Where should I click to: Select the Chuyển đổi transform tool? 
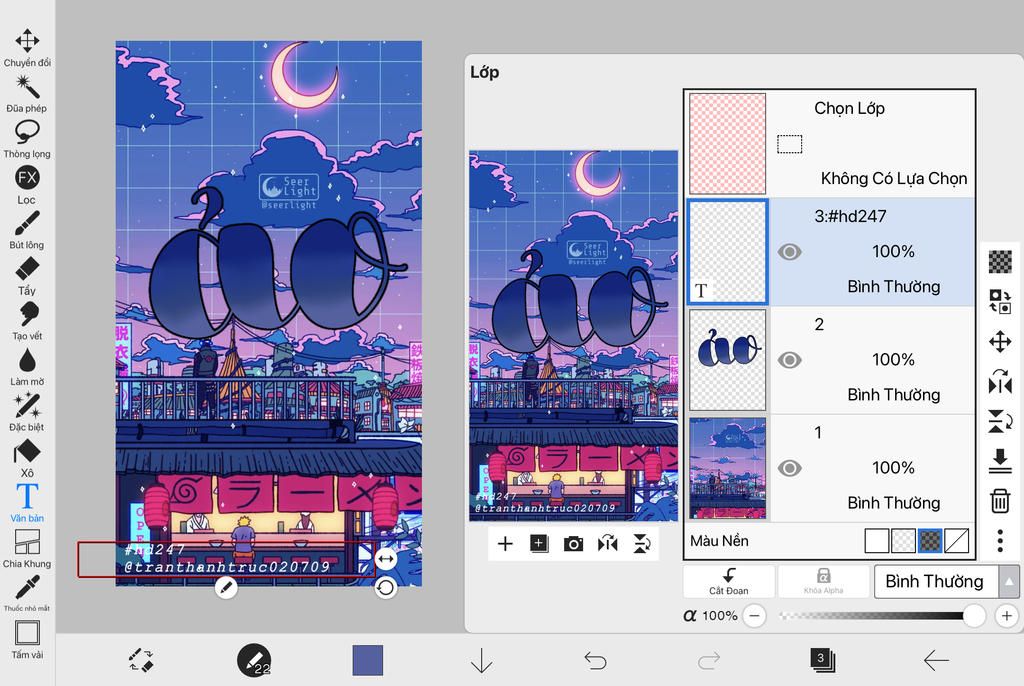[x=27, y=48]
